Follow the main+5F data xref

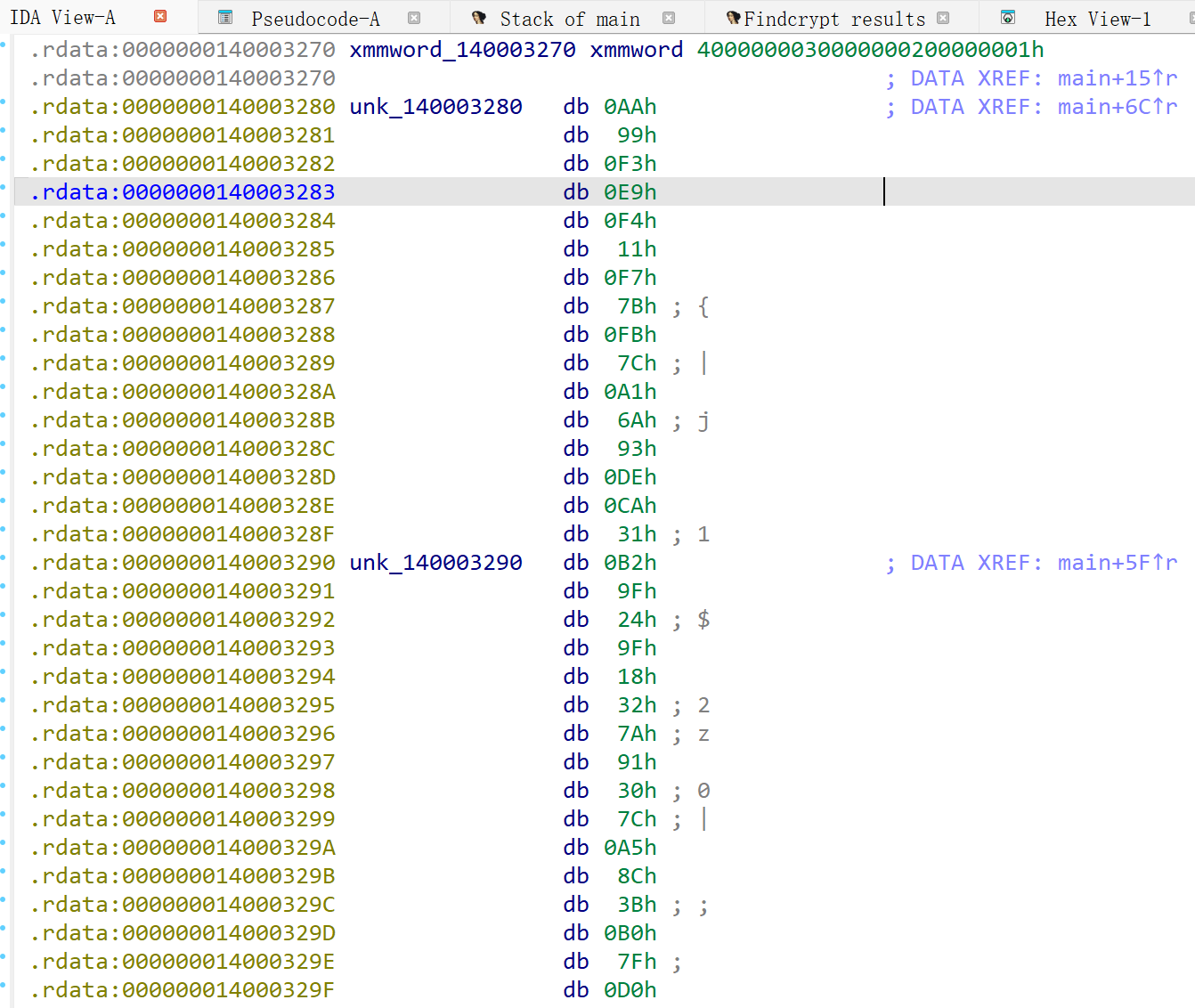click(x=1117, y=563)
